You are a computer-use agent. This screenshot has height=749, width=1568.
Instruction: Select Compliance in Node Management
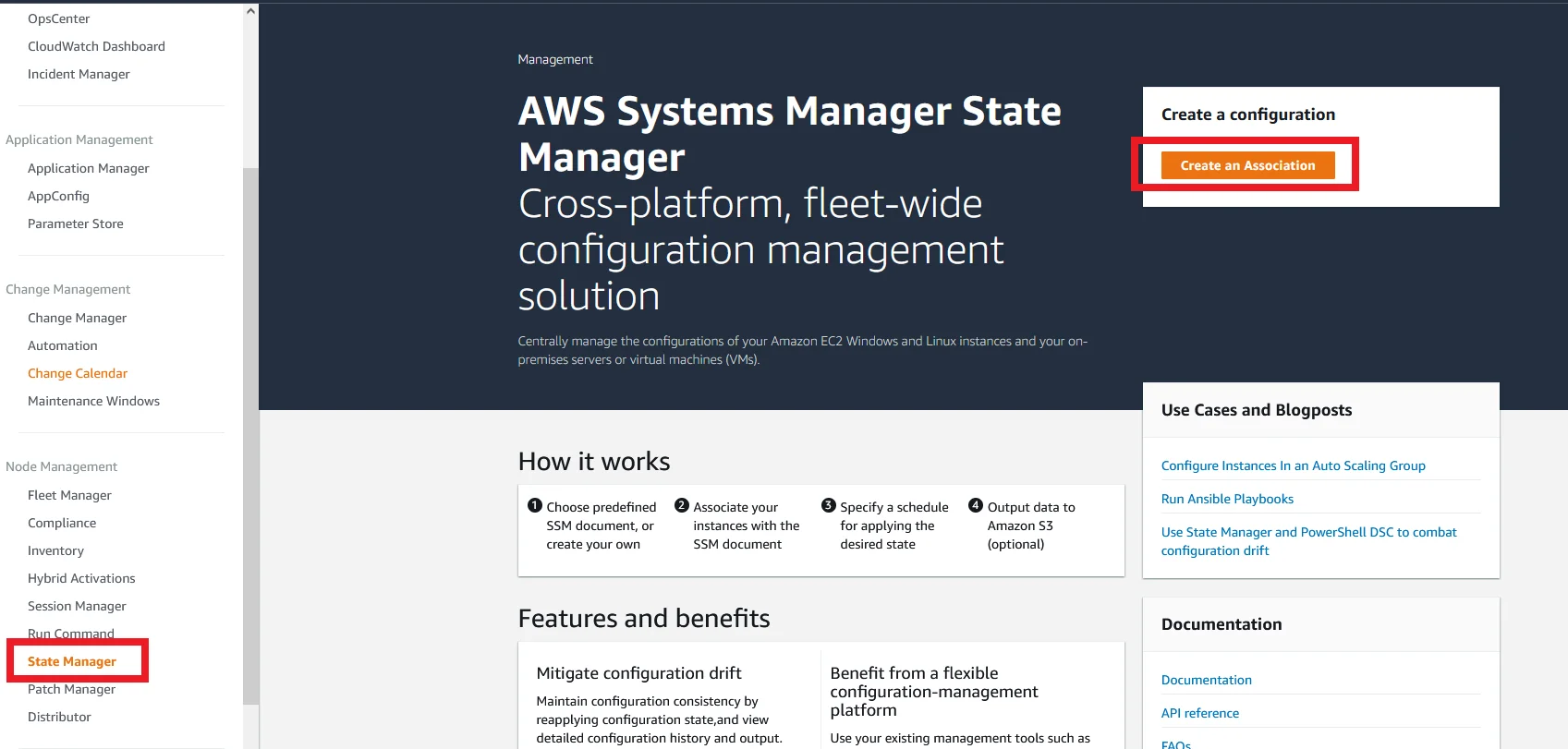62,523
